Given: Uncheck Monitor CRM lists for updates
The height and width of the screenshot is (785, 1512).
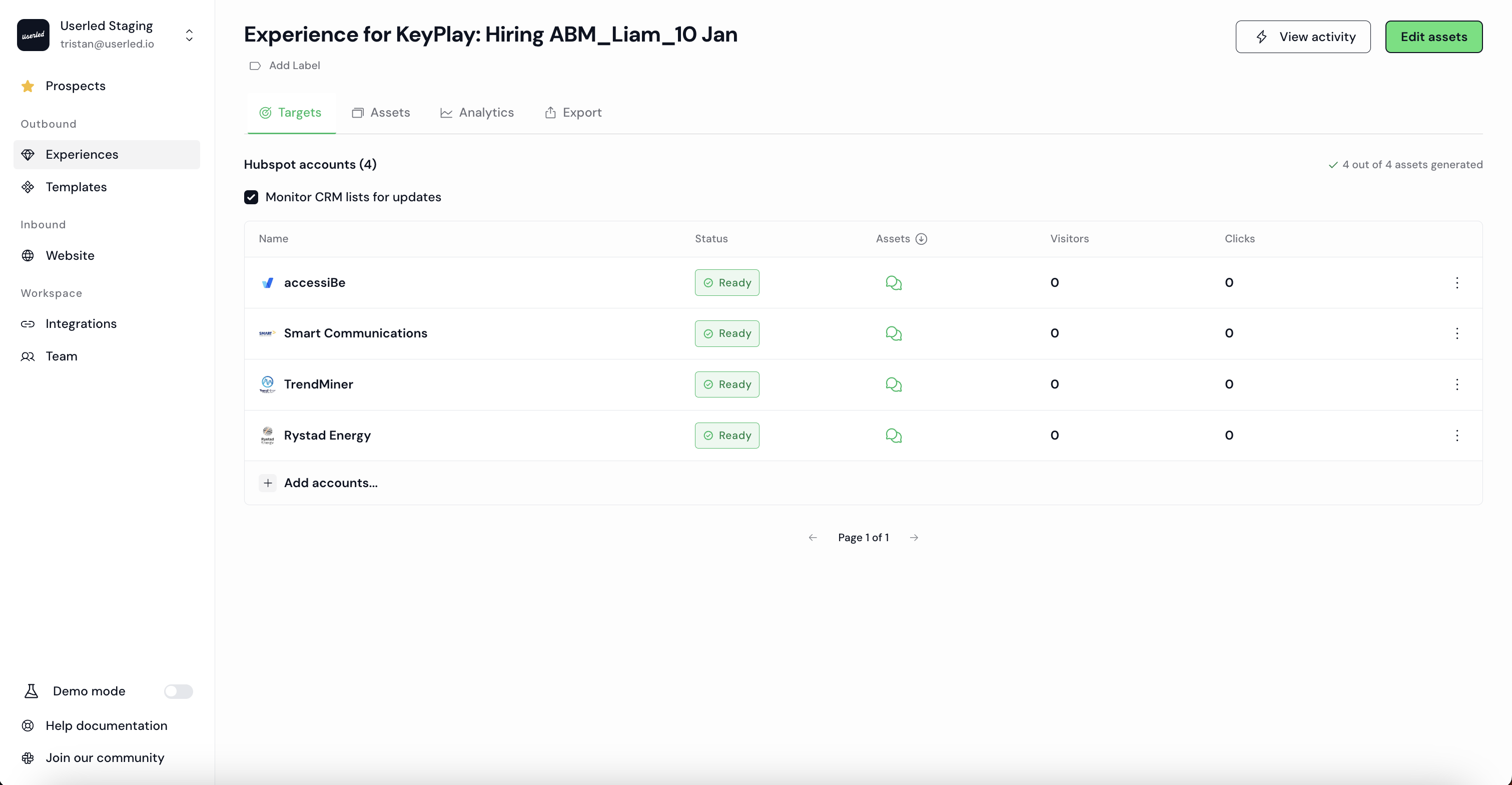Looking at the screenshot, I should pos(251,197).
